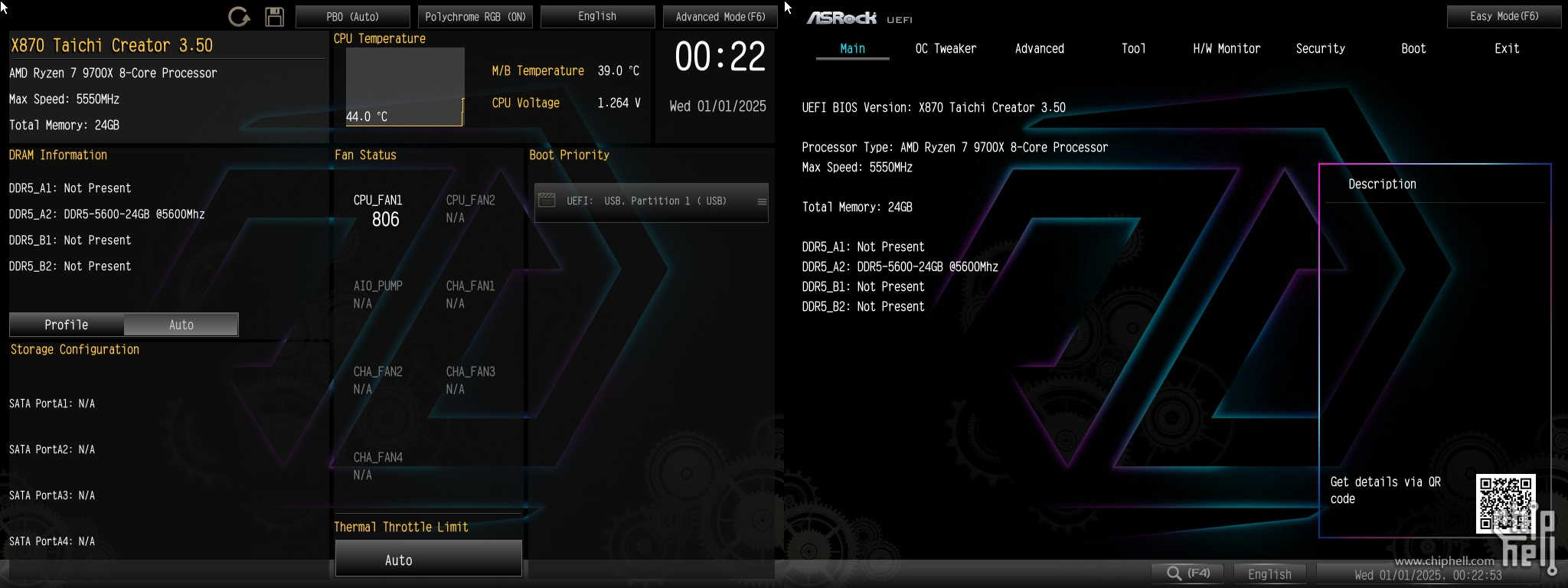Click the boot entry drag handle icon
Image resolution: width=1568 pixels, height=588 pixels.
click(x=762, y=201)
